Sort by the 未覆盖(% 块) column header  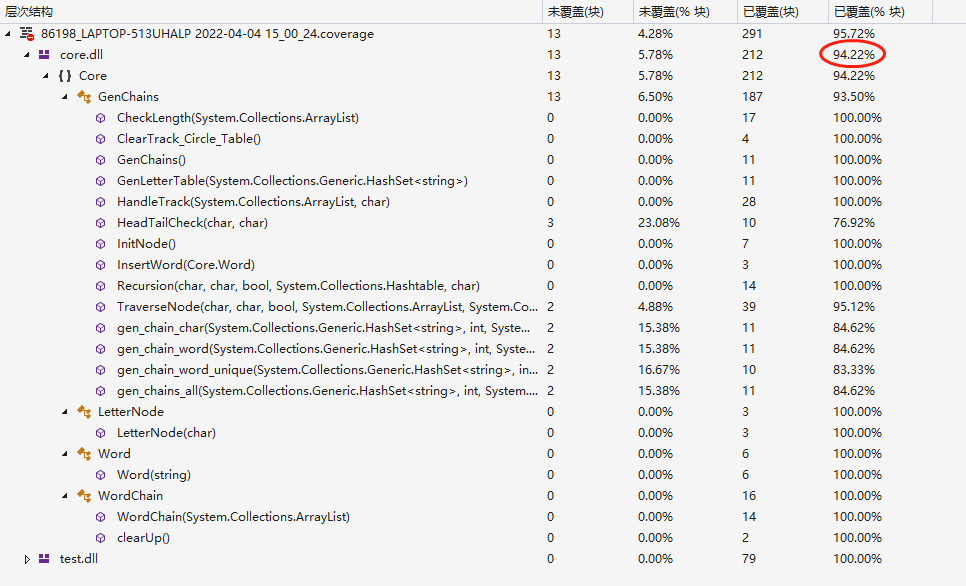[685, 12]
